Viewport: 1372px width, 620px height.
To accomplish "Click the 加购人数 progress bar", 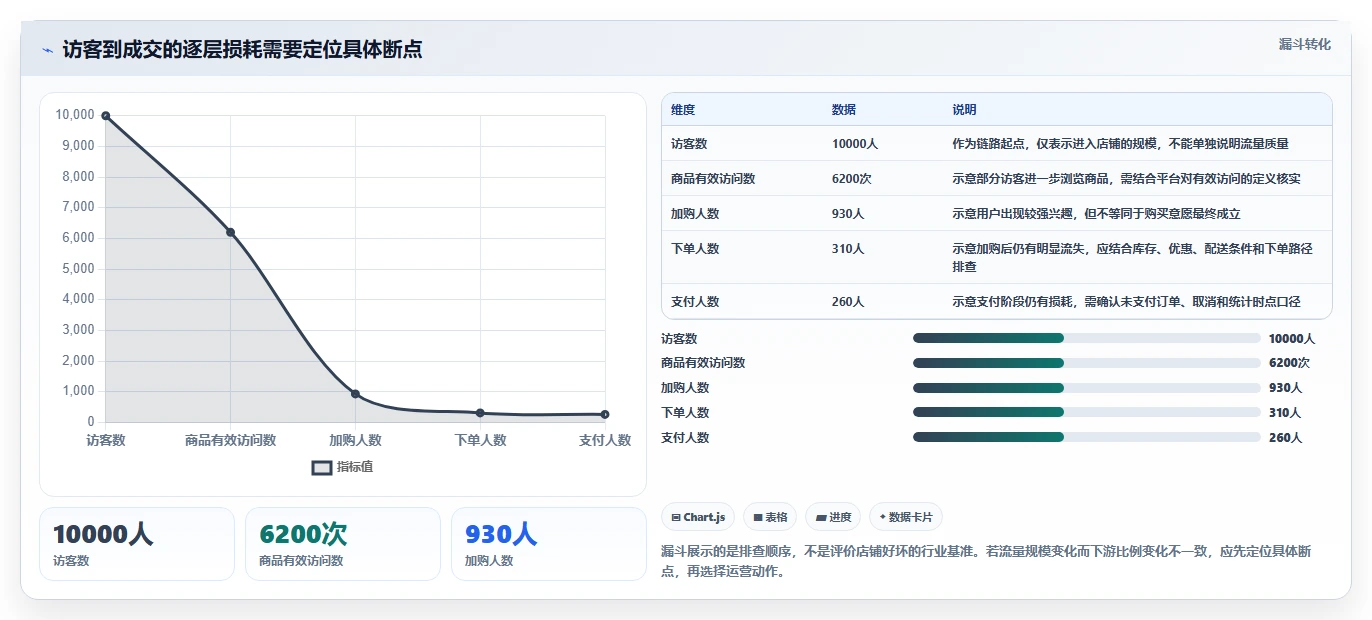I will click(x=1086, y=387).
